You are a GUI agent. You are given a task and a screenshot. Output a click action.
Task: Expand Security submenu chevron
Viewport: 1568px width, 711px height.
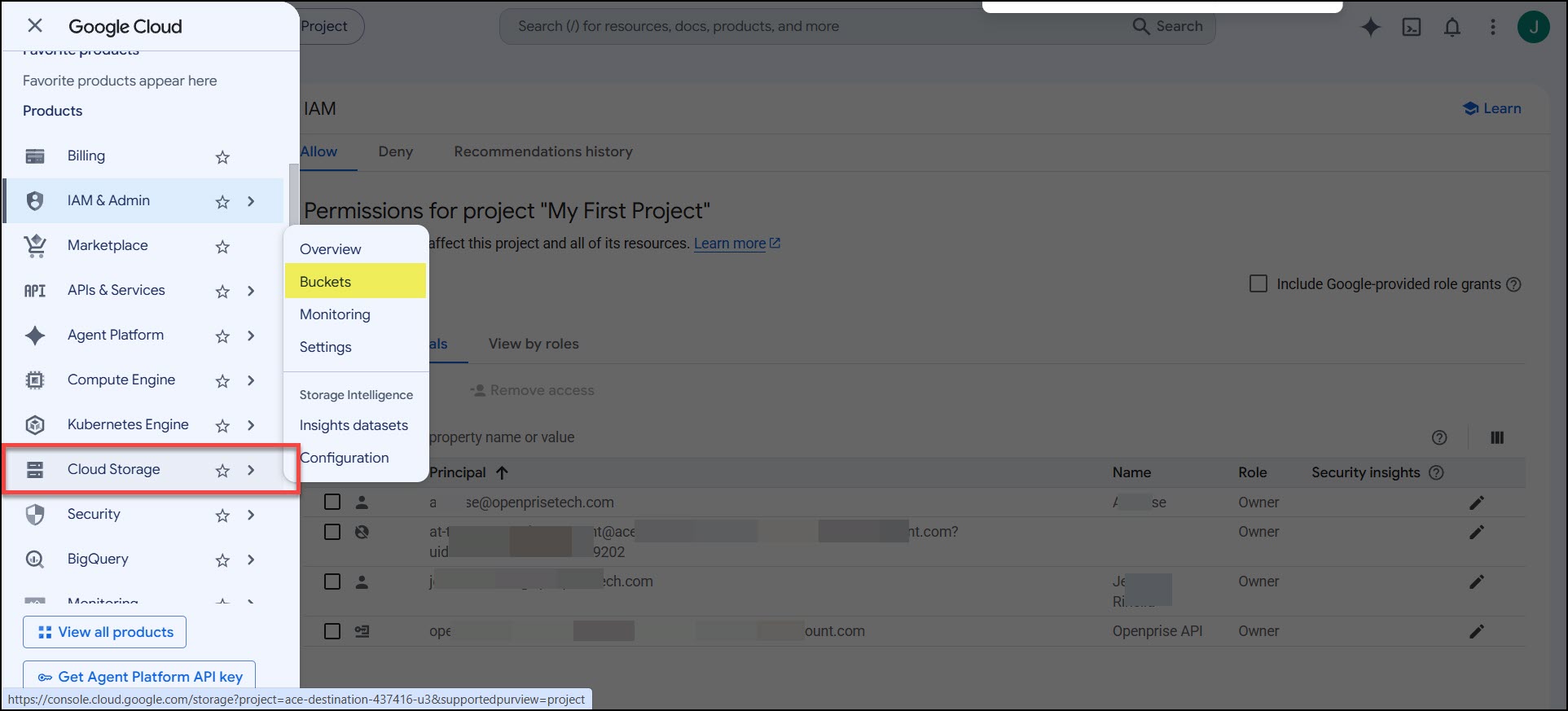251,515
